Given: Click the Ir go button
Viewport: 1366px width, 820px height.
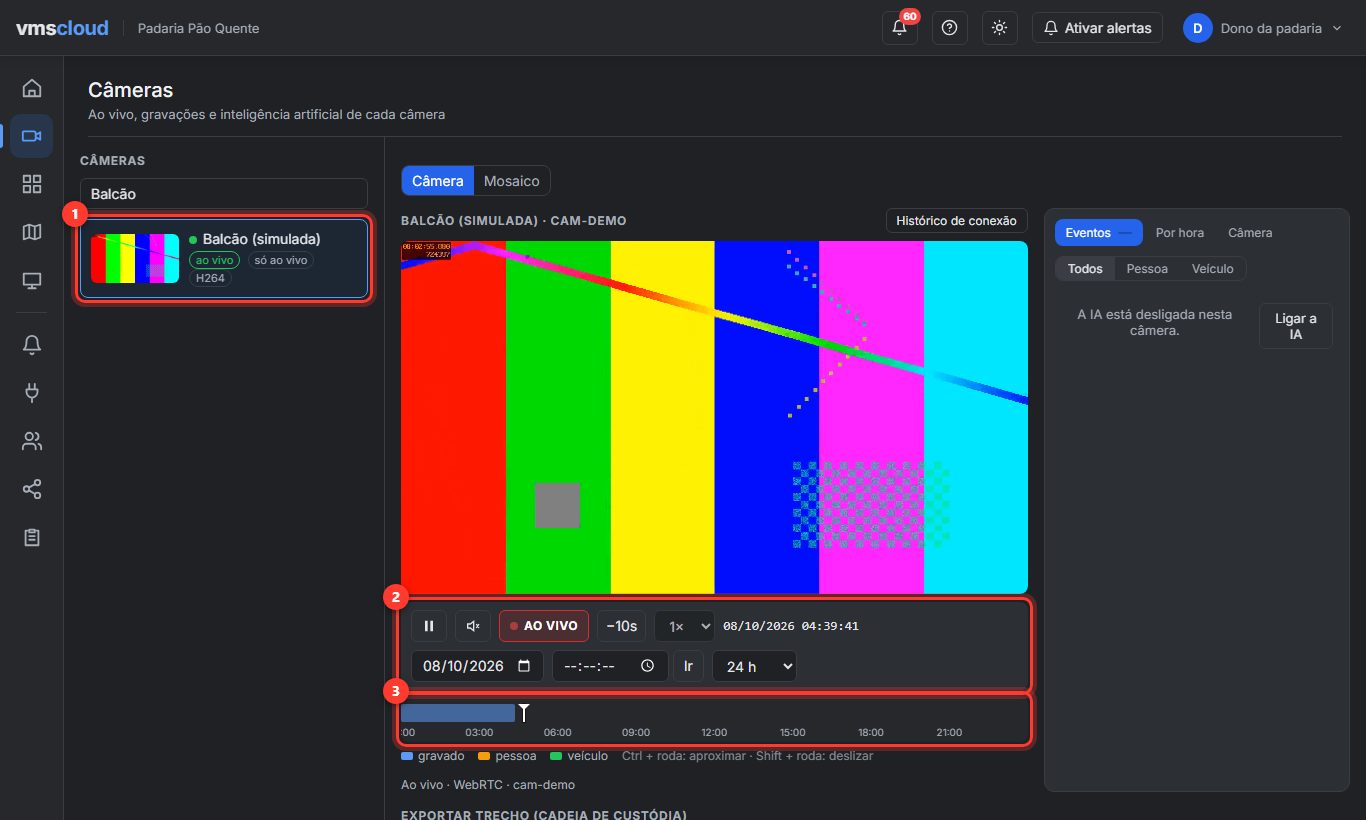Looking at the screenshot, I should point(688,666).
